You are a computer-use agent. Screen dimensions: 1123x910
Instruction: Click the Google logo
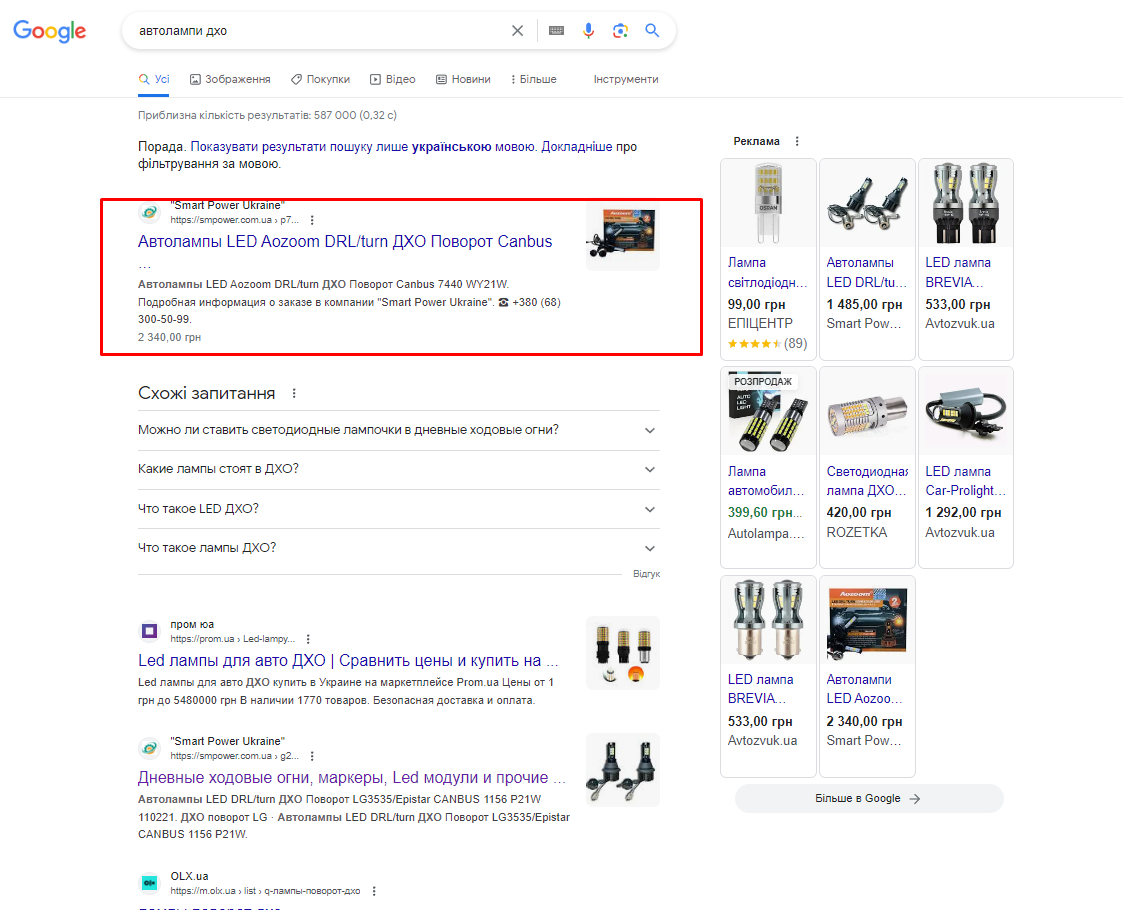click(49, 31)
